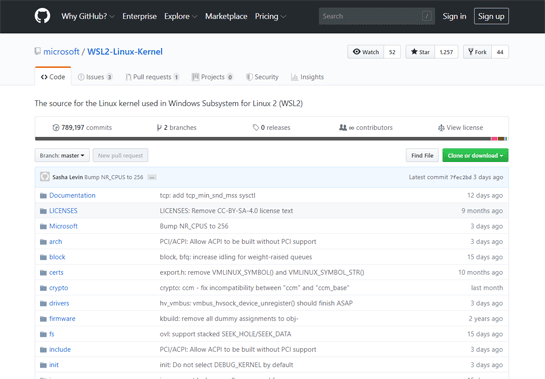545x379 pixels.
Task: Open the Why GitHub? dropdown menu
Action: point(88,16)
